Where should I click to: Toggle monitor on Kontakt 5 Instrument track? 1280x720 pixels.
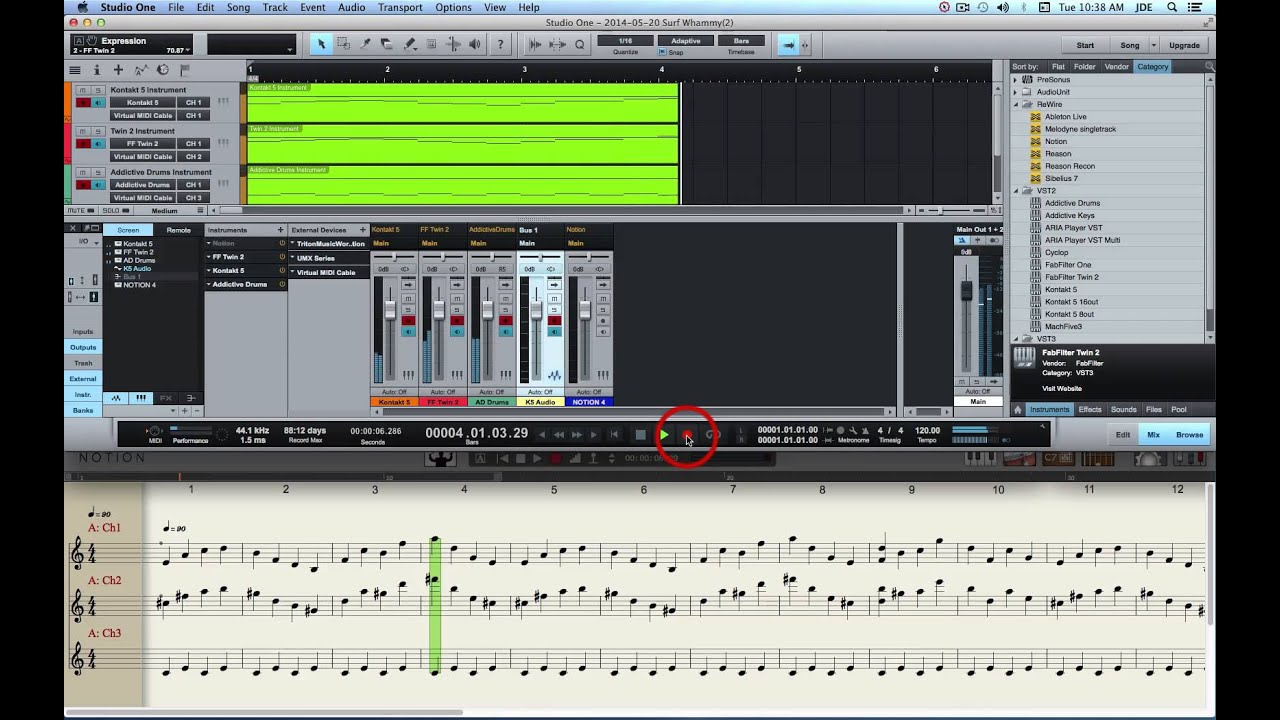pos(98,102)
